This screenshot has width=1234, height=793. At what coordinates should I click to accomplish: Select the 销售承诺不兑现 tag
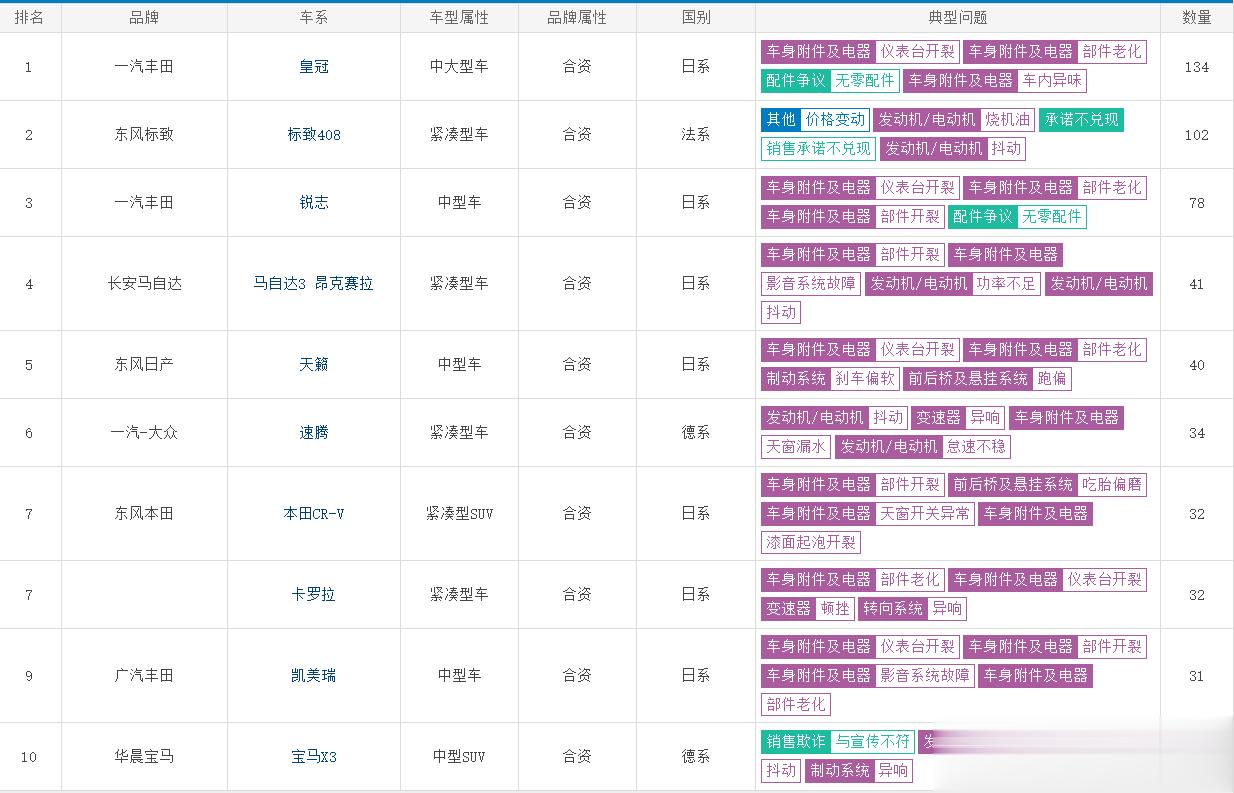(818, 149)
